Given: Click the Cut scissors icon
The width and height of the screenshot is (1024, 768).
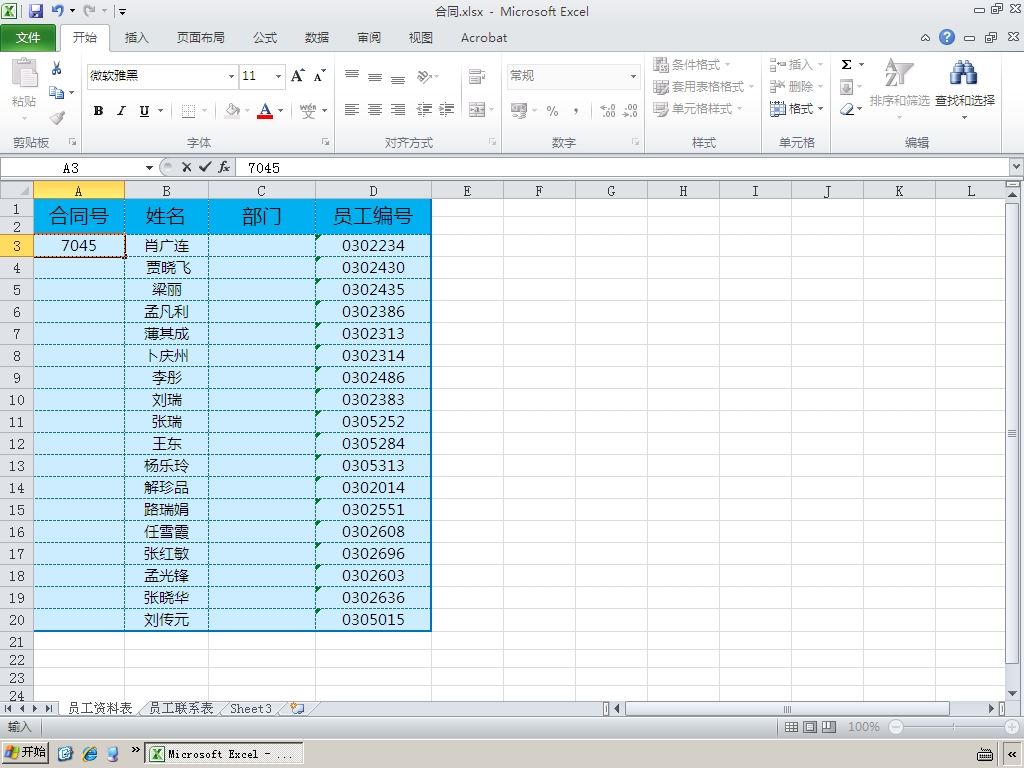Looking at the screenshot, I should pyautogui.click(x=57, y=69).
